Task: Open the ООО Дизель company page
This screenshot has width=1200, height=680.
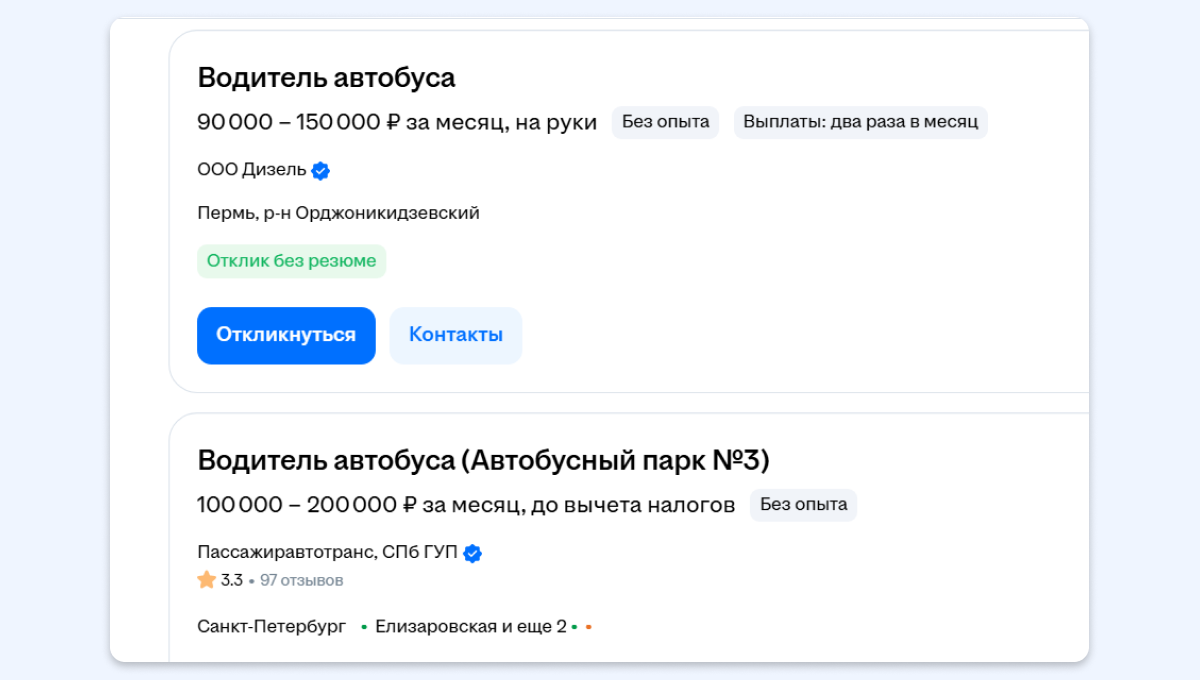Action: tap(252, 170)
